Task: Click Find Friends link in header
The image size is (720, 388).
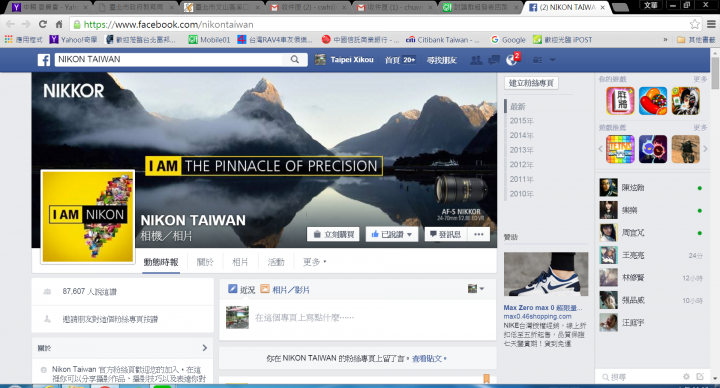Action: coord(441,60)
